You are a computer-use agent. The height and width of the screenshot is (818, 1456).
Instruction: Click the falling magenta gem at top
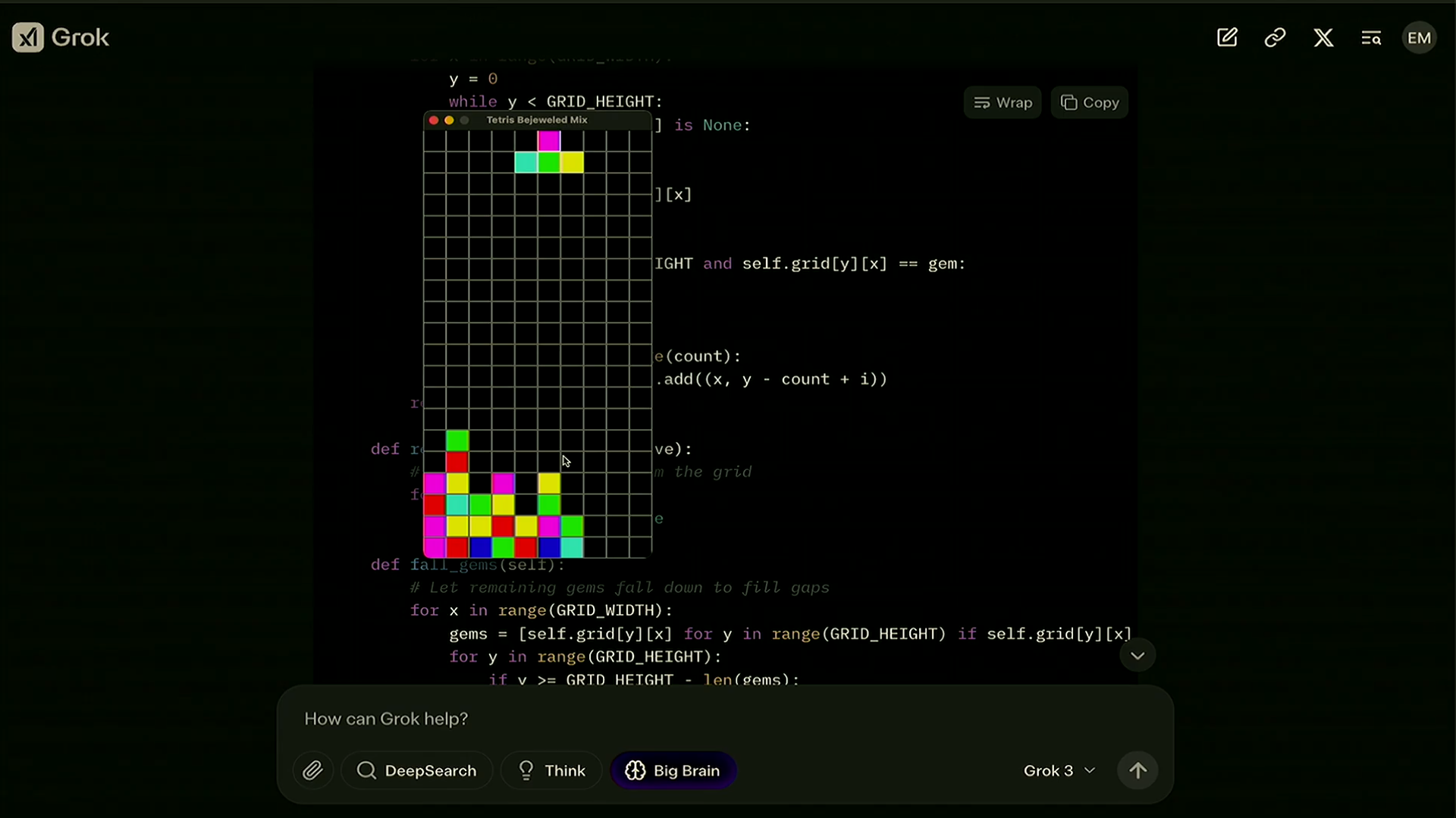click(549, 140)
